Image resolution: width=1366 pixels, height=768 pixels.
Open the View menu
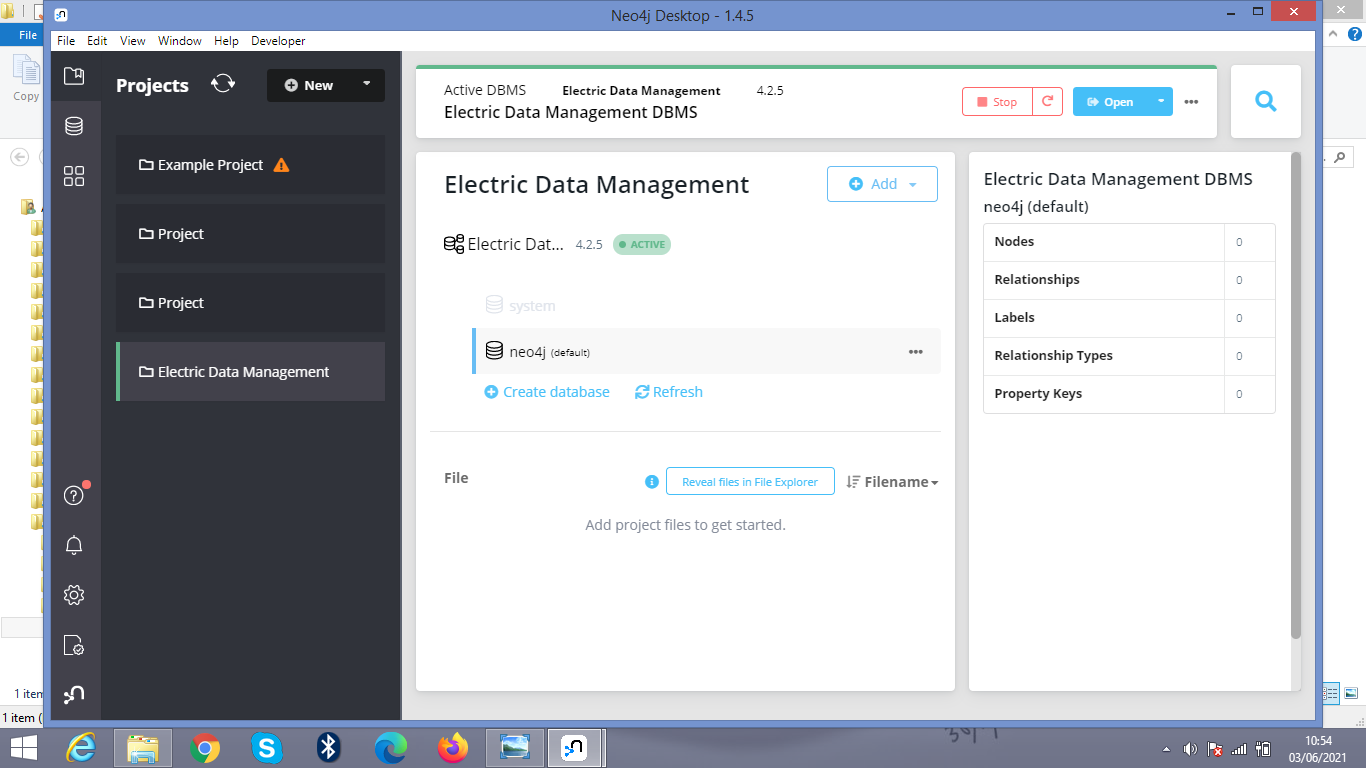133,41
